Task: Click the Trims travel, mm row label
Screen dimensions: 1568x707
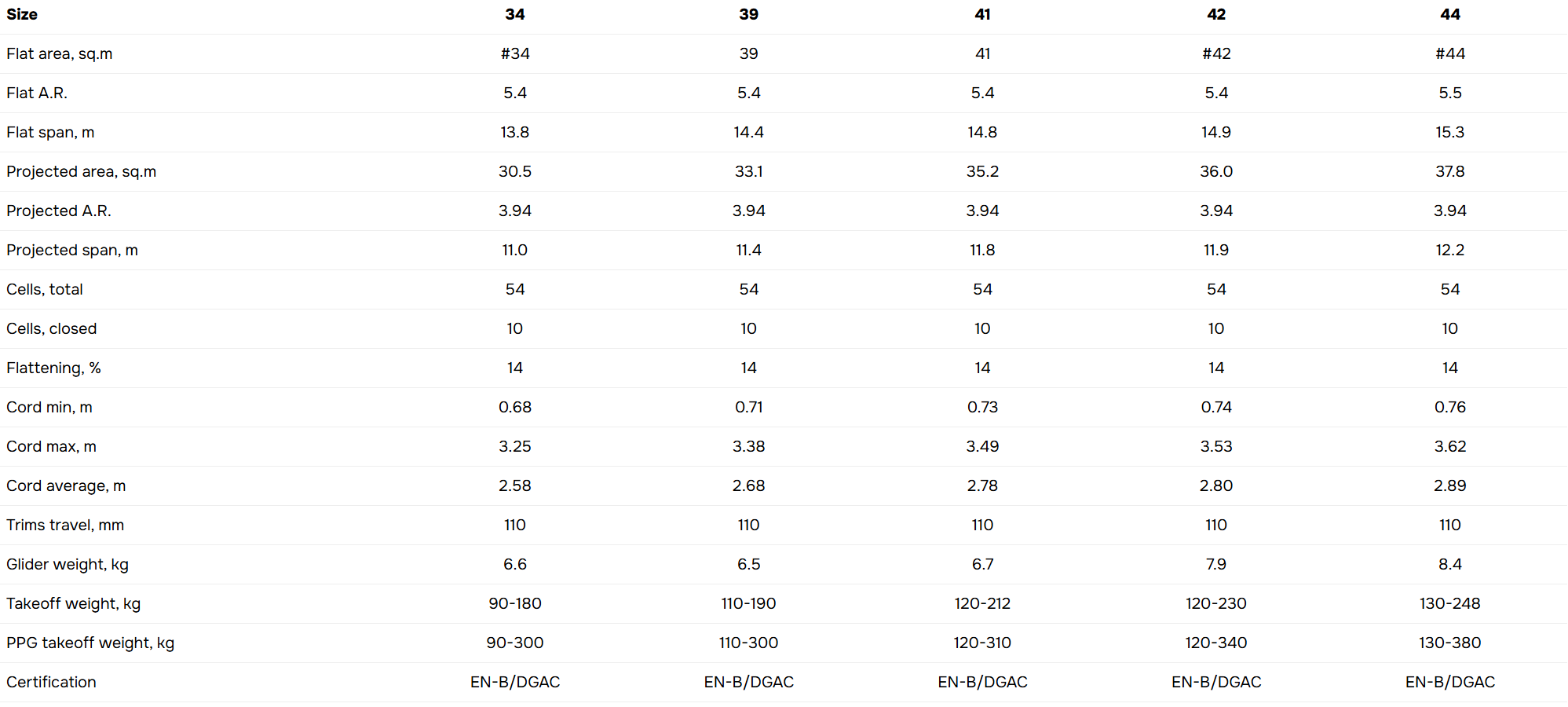Action: point(65,525)
